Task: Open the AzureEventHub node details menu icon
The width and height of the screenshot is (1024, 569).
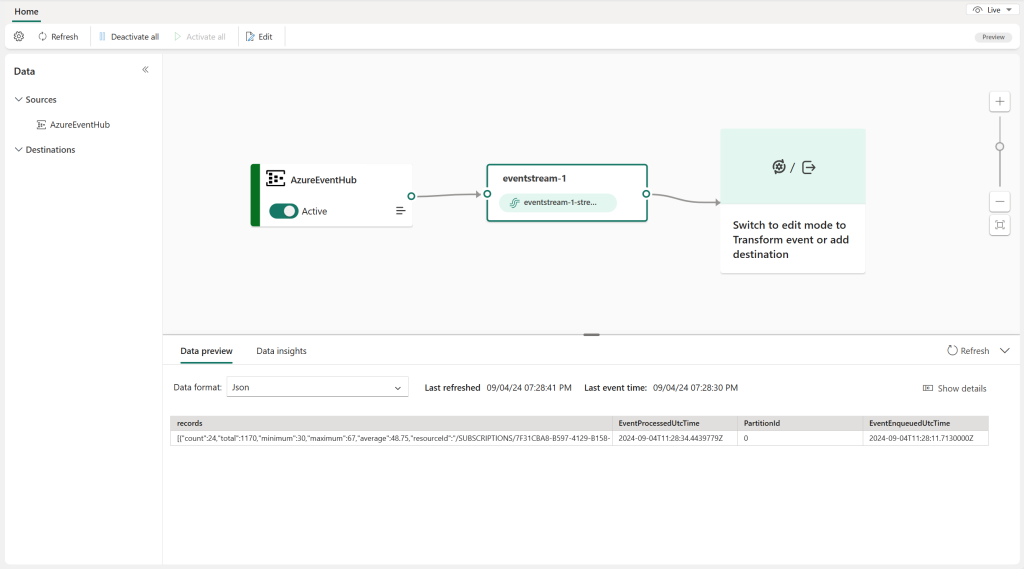Action: [400, 210]
